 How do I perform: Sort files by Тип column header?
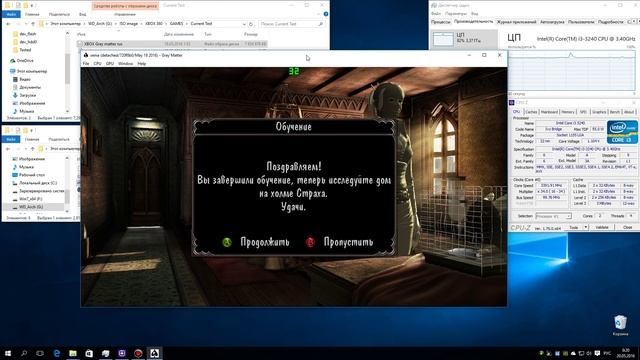pos(208,34)
